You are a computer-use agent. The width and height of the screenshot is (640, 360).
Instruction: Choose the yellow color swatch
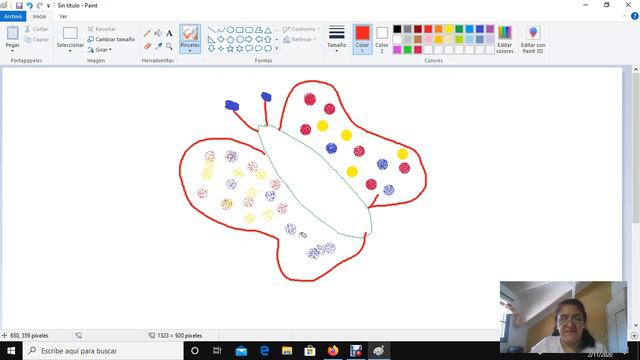pyautogui.click(x=449, y=29)
